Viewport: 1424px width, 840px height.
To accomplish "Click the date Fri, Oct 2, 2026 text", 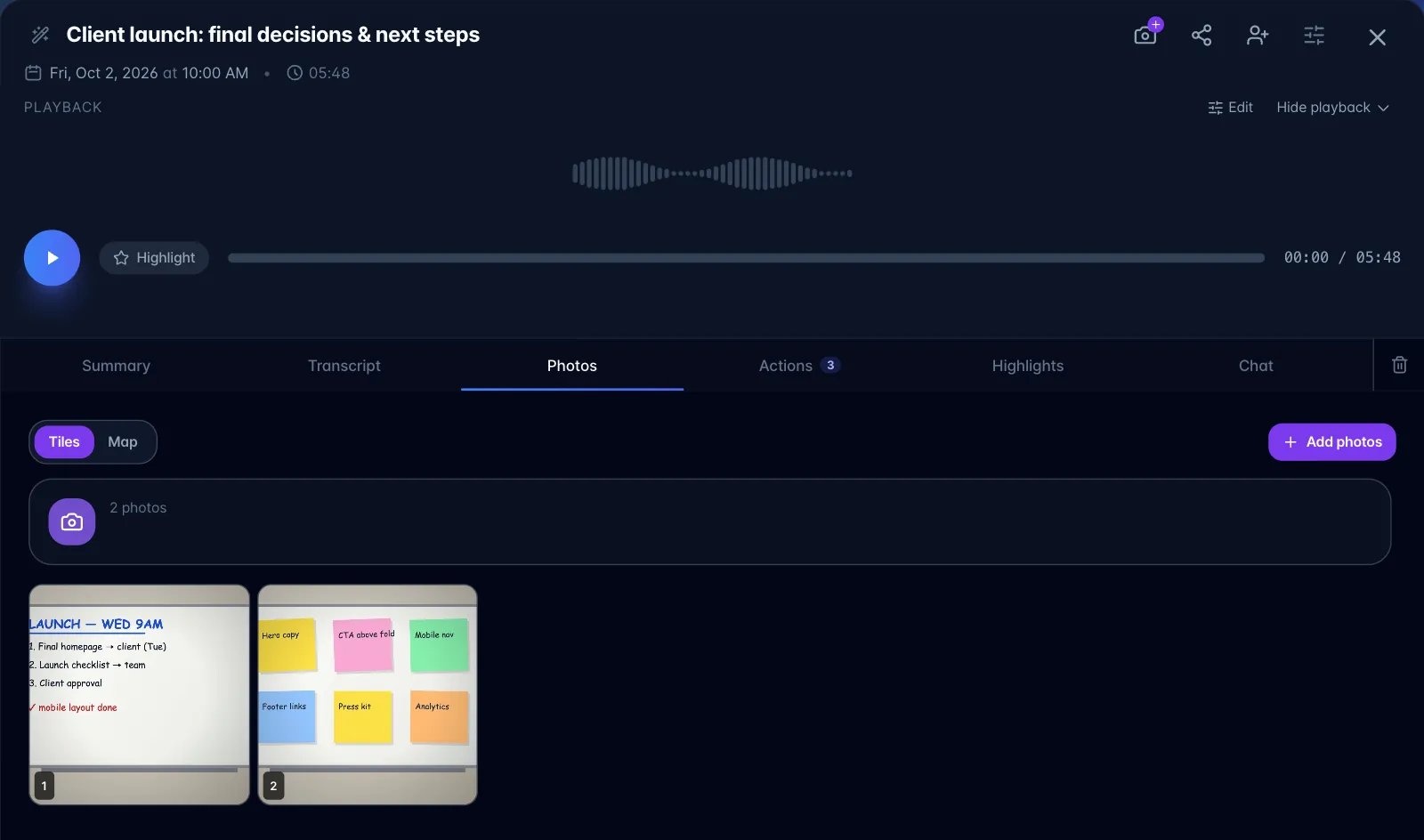I will click(103, 73).
